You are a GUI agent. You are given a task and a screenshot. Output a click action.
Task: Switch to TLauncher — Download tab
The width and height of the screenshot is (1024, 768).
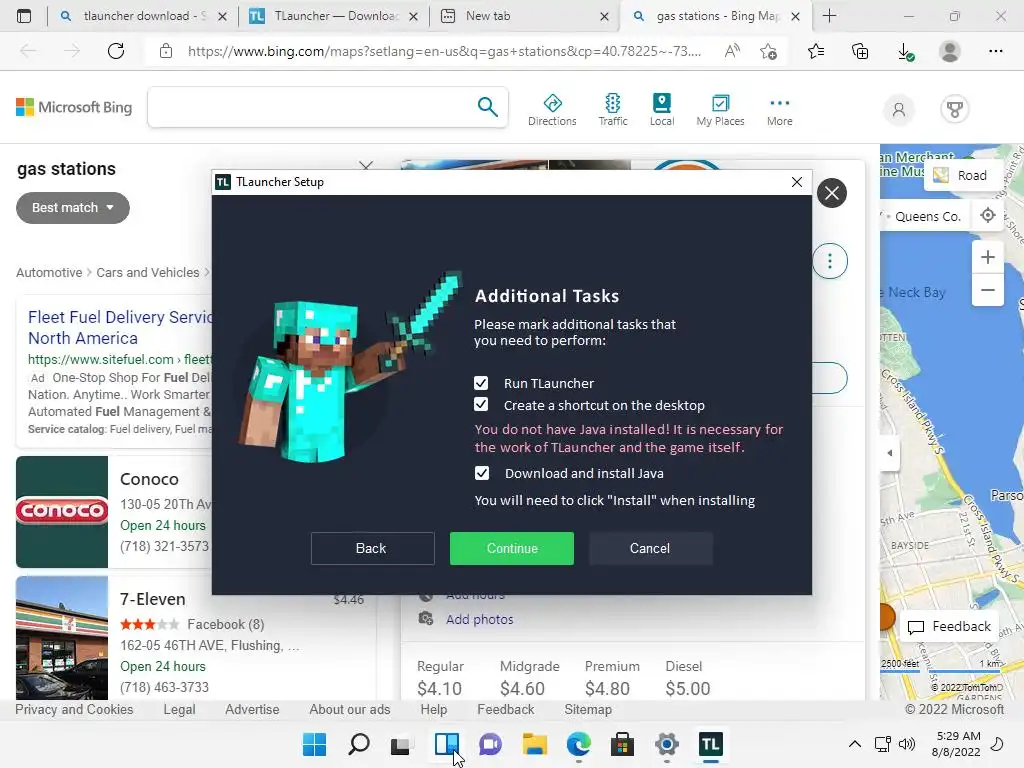pos(333,16)
